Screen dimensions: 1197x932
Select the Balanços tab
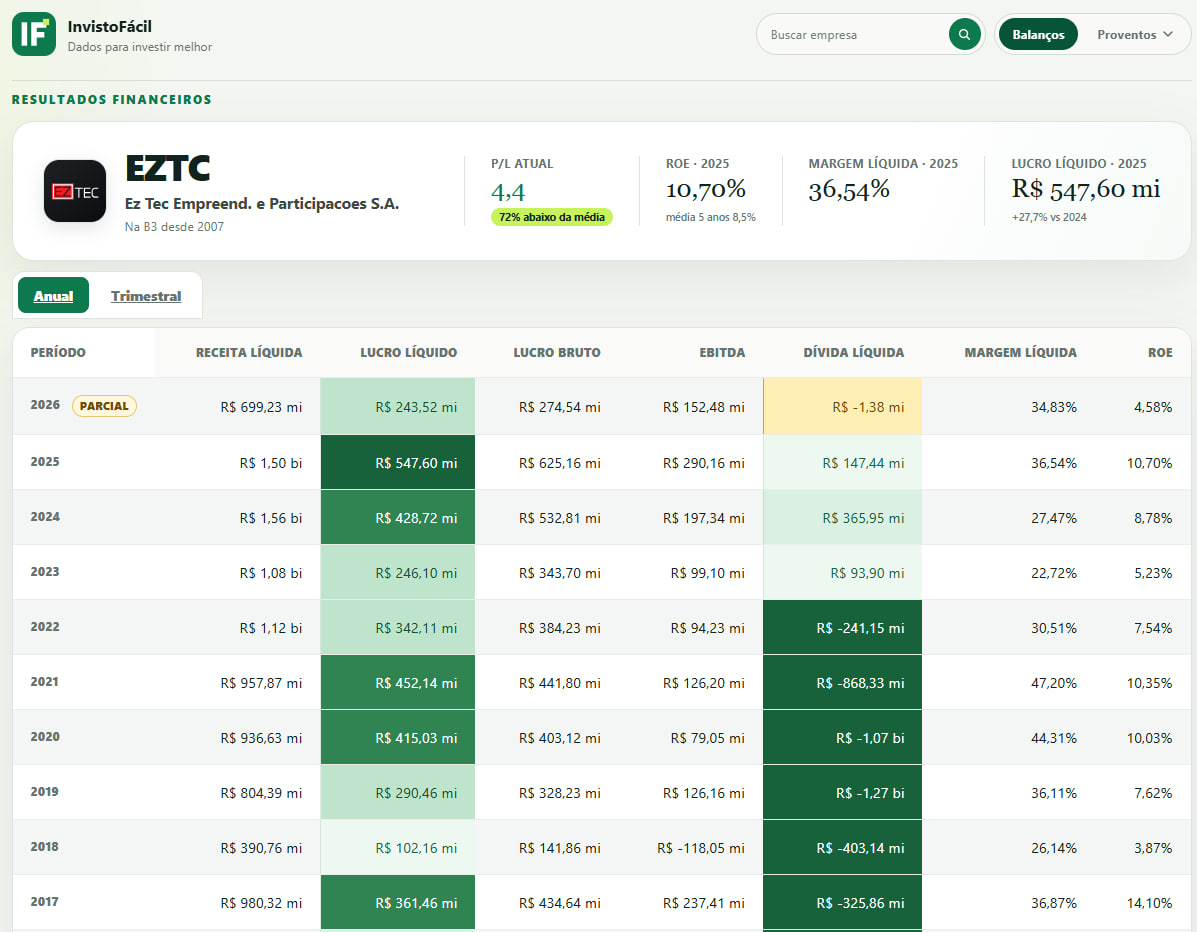tap(1037, 34)
